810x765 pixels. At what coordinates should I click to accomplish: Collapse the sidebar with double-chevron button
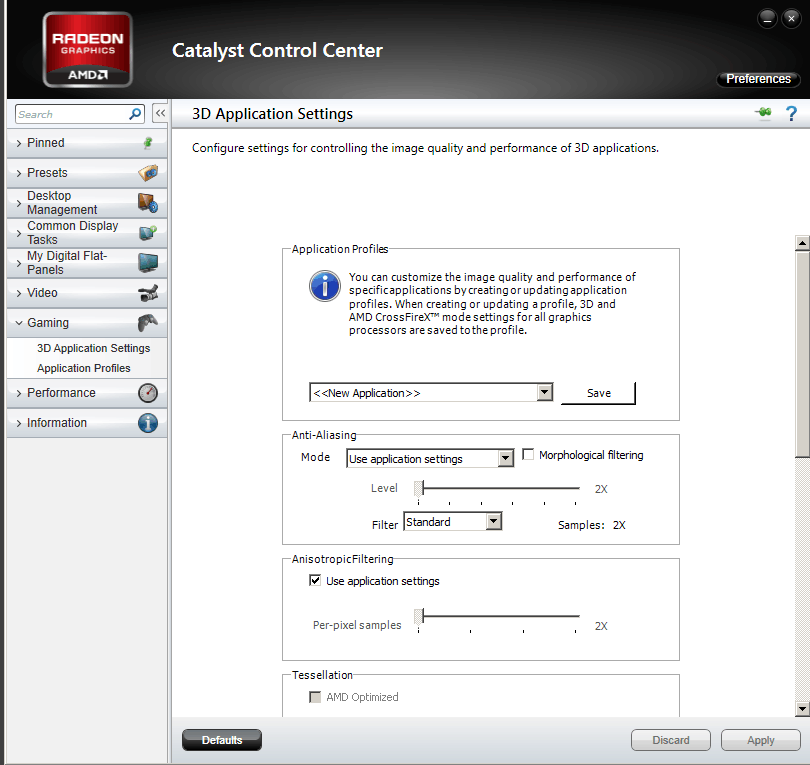coord(160,113)
